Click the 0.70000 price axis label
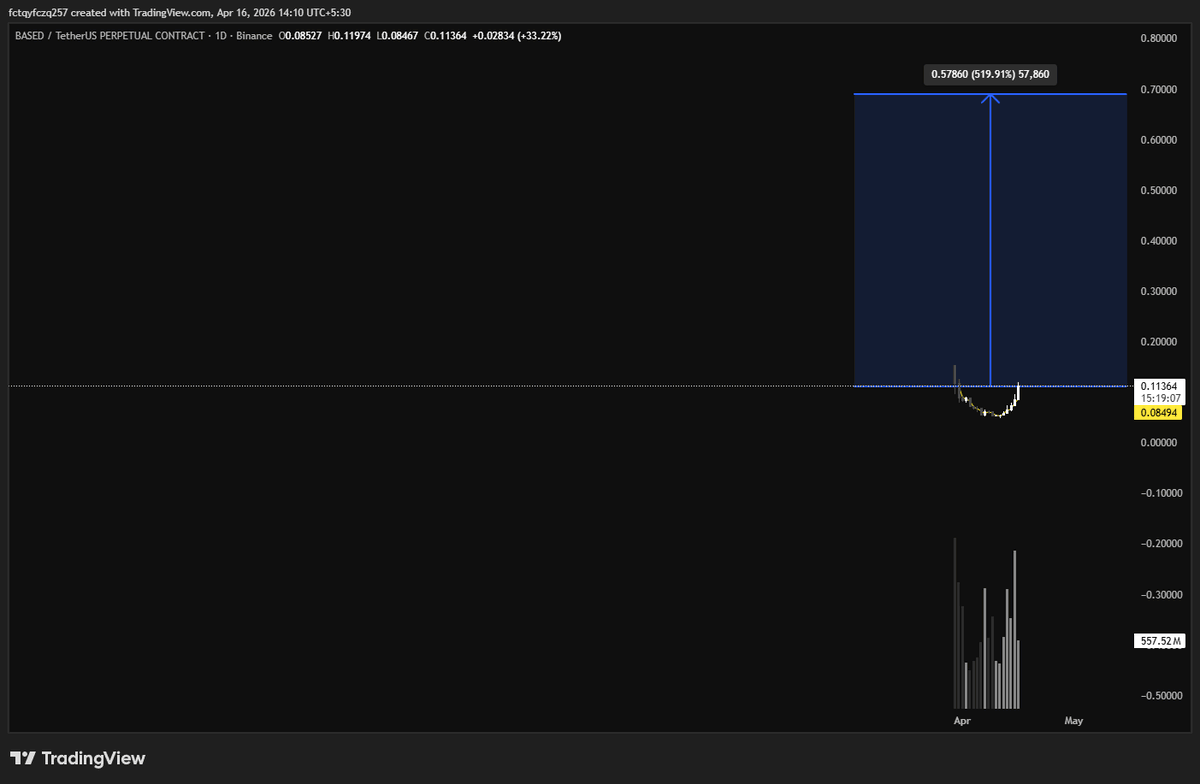The height and width of the screenshot is (784, 1200). tap(1159, 90)
